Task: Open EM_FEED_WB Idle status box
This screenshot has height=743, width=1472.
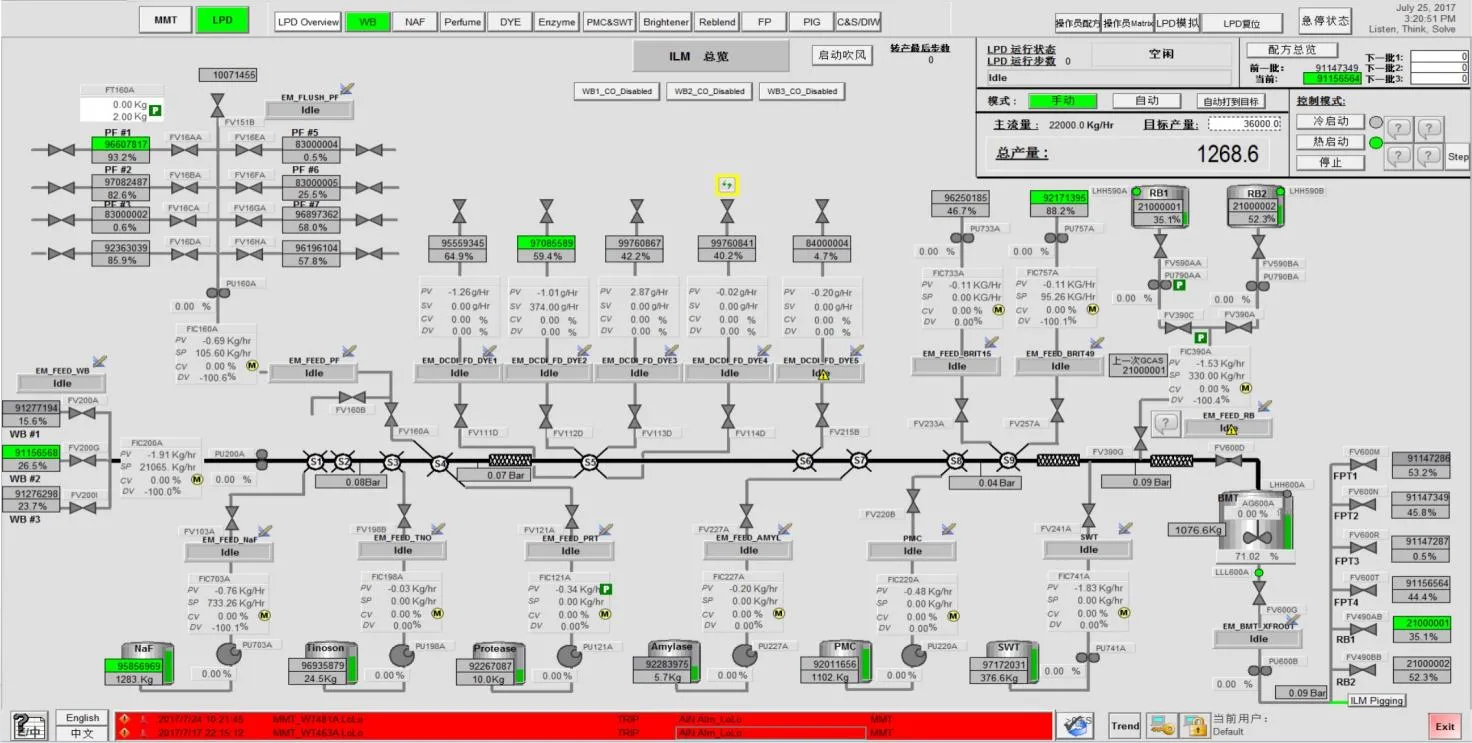Action: click(x=62, y=383)
